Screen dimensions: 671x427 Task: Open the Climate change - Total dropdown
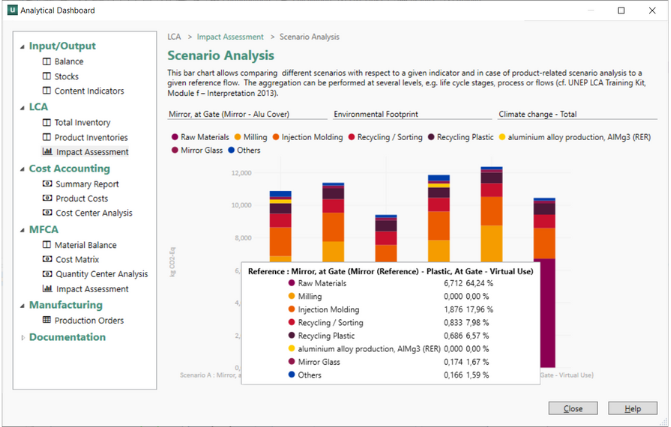(577, 114)
